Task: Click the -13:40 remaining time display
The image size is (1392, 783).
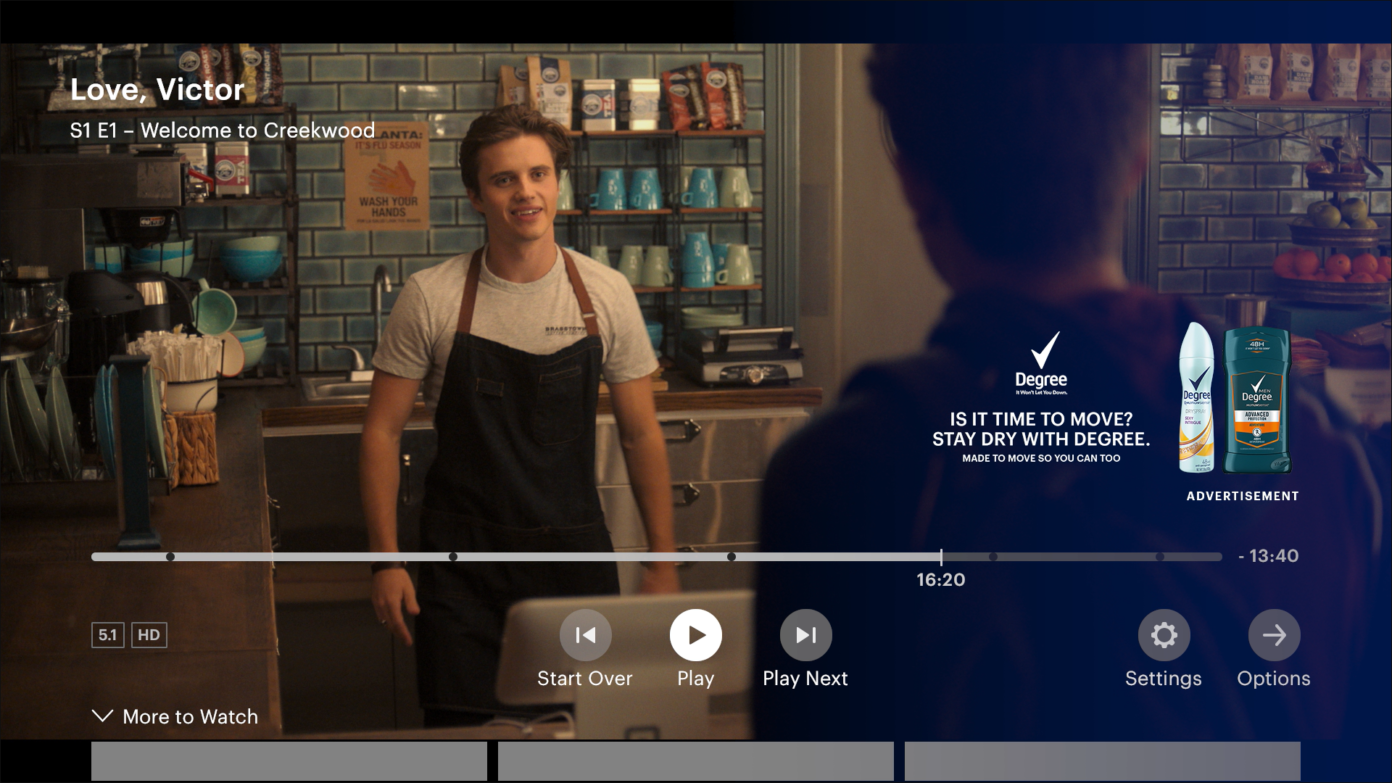Action: coord(1268,556)
